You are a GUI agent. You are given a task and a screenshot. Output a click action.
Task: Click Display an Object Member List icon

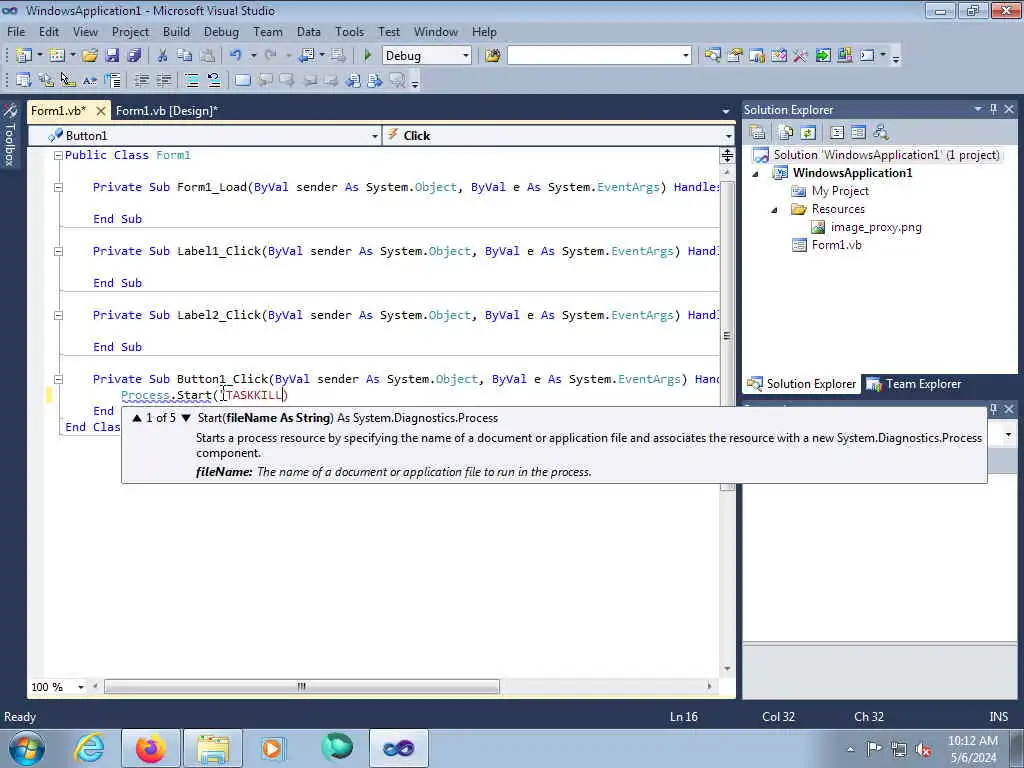[x=24, y=80]
